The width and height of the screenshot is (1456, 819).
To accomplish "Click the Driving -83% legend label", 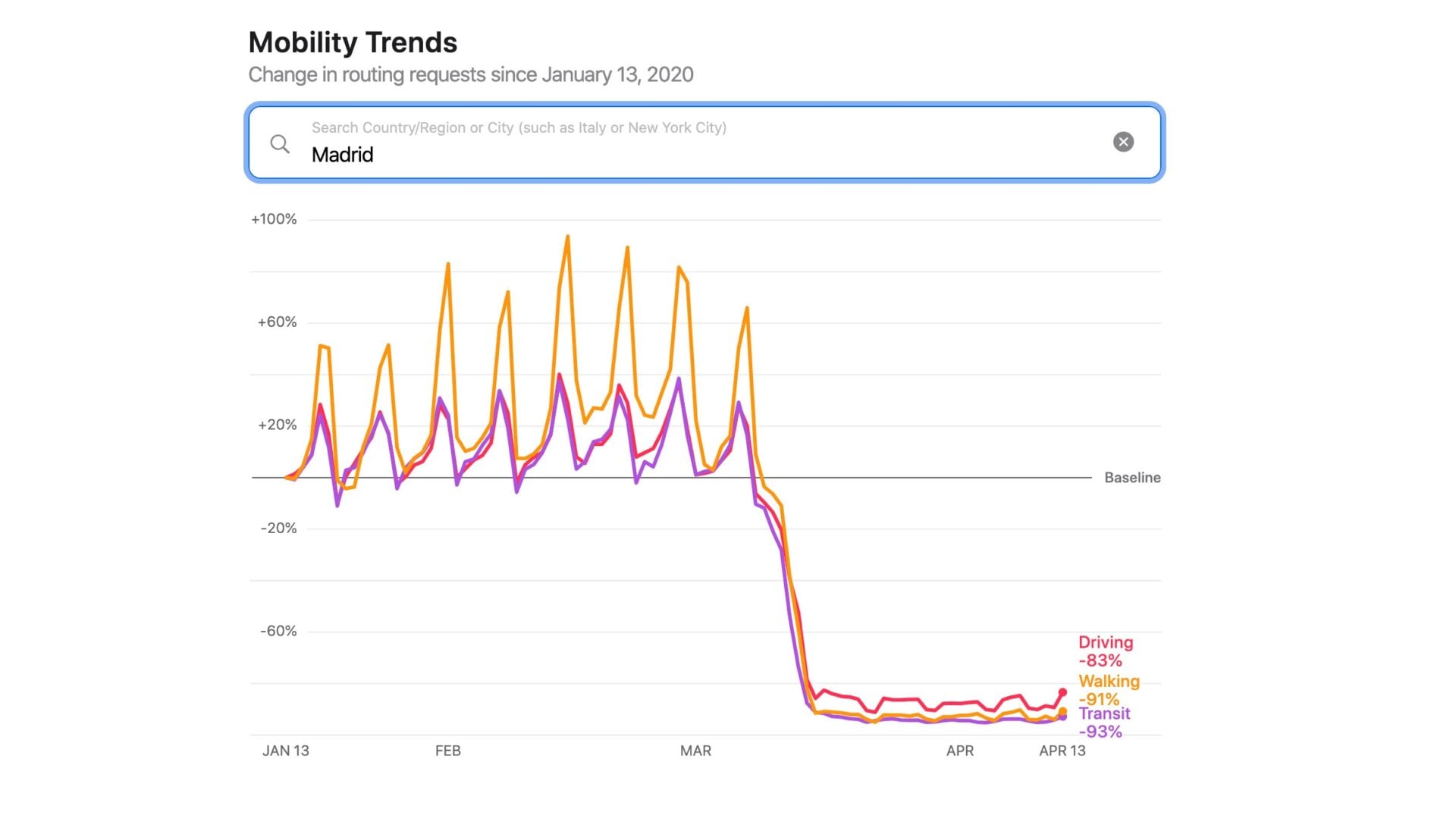I will 1105,651.
